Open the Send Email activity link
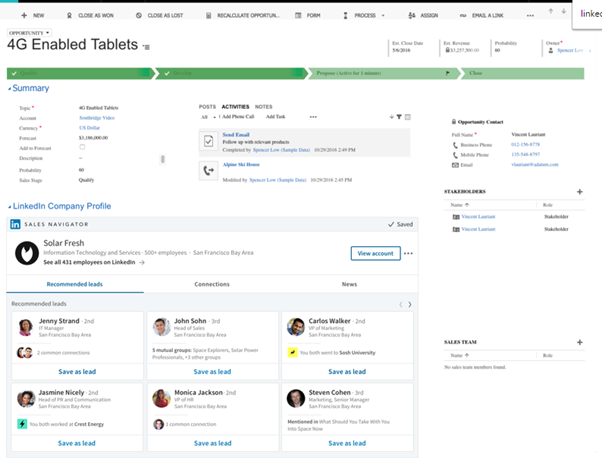This screenshot has height=458, width=602. (236, 135)
